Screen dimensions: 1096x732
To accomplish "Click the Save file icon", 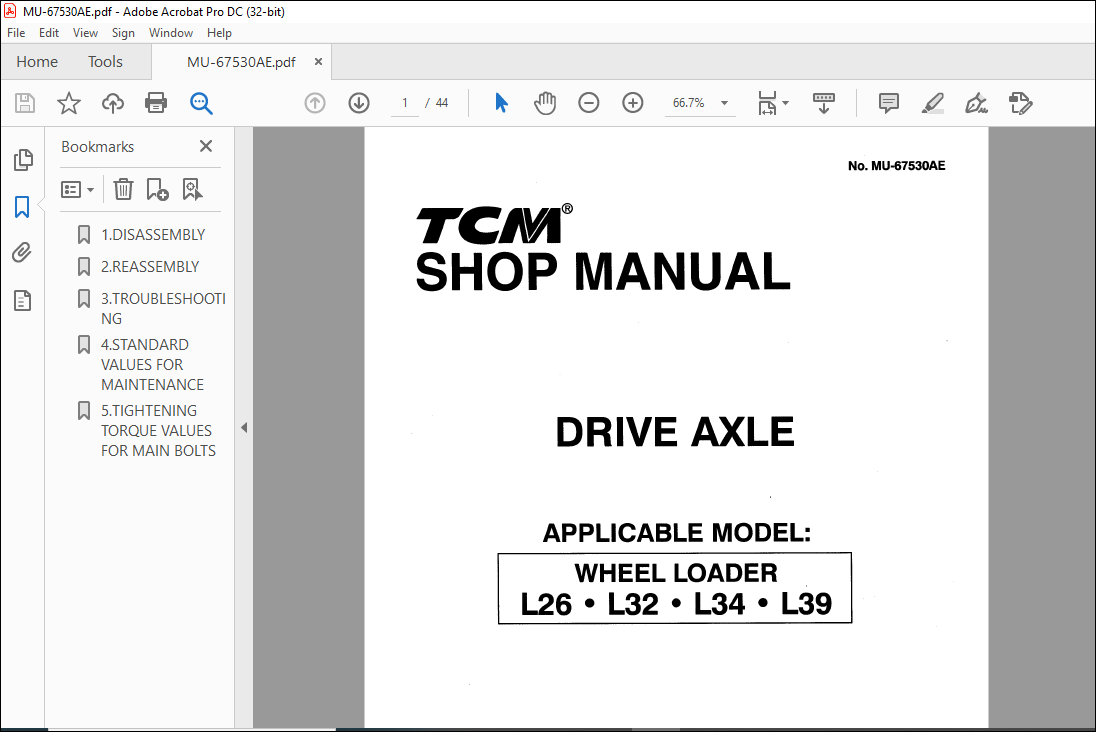I will [x=25, y=103].
